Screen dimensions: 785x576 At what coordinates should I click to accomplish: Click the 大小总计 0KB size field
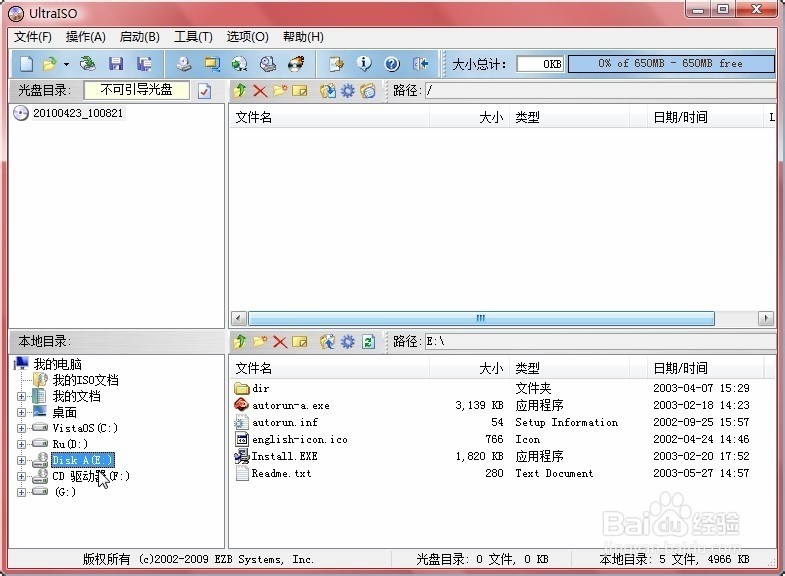(x=540, y=64)
